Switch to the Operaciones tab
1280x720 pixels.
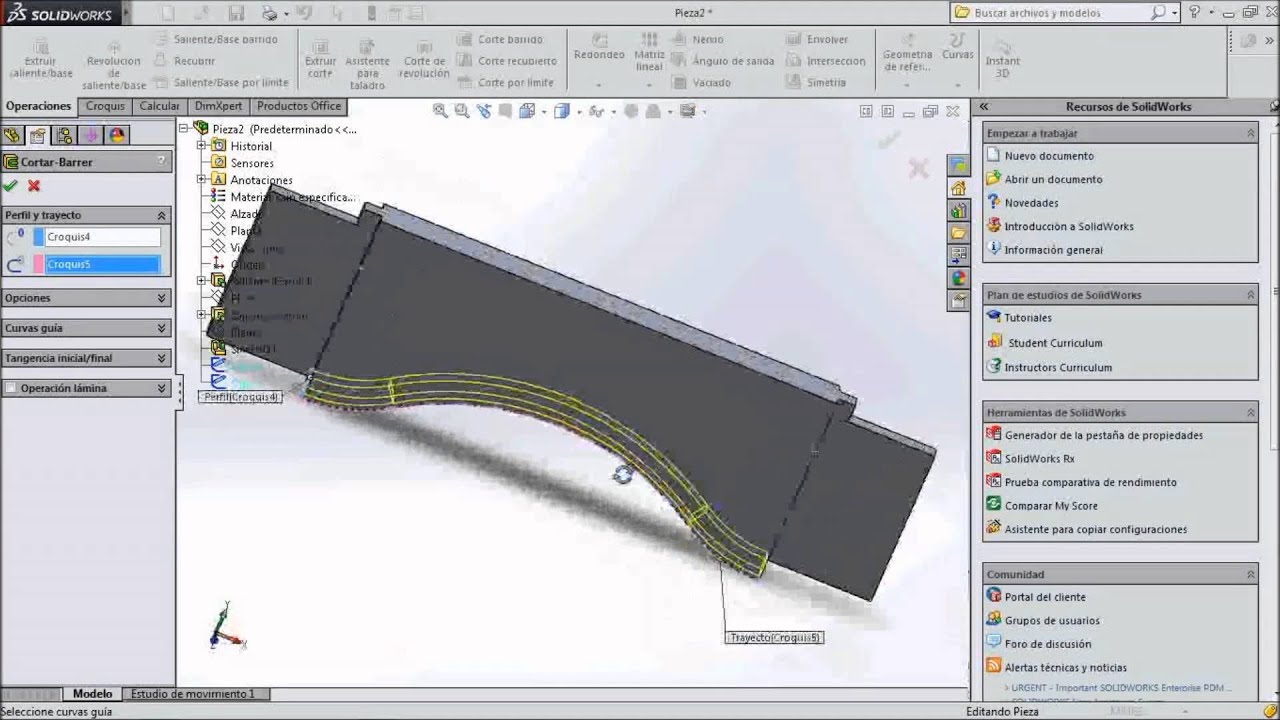(x=38, y=106)
